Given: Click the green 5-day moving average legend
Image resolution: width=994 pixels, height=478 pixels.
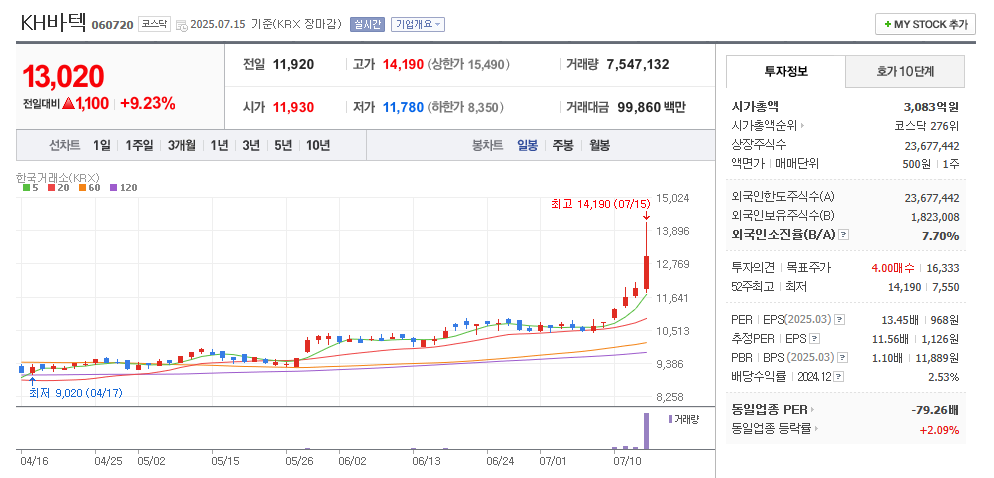Looking at the screenshot, I should pos(30,188).
